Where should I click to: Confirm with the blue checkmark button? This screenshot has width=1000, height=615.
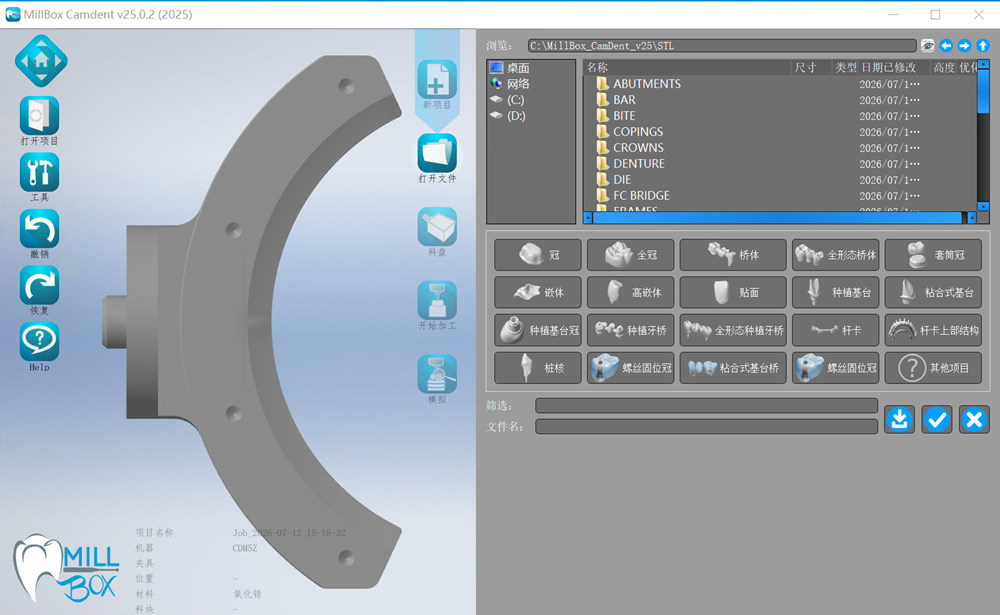(x=937, y=419)
